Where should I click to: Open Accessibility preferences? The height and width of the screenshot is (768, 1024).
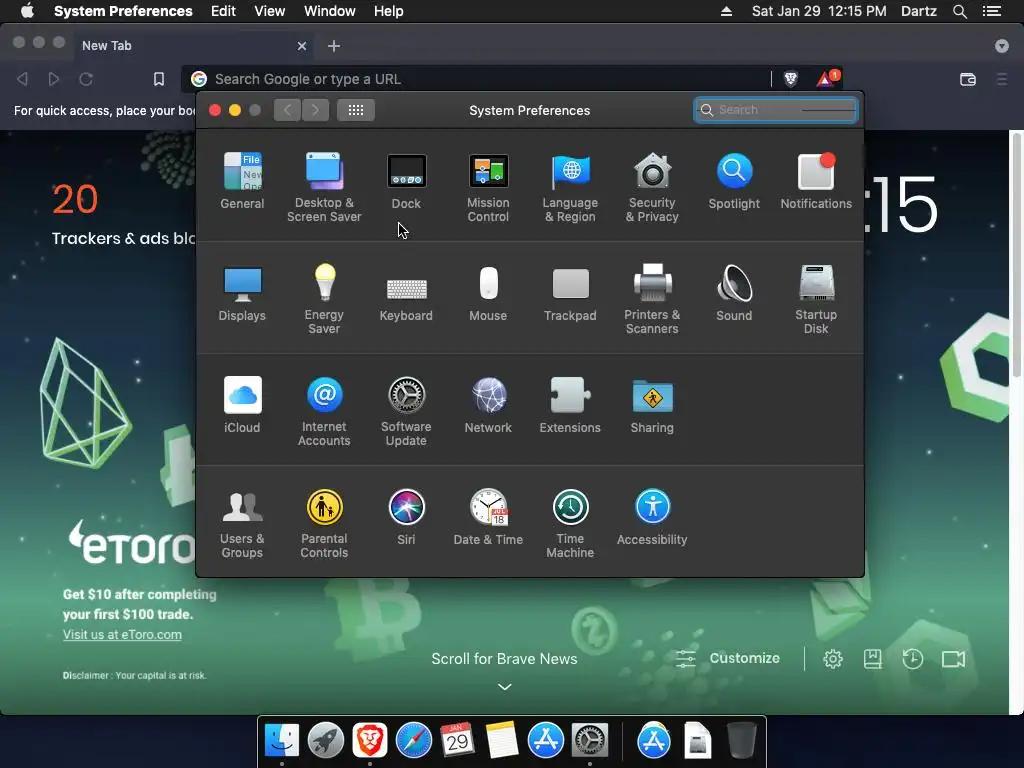652,517
